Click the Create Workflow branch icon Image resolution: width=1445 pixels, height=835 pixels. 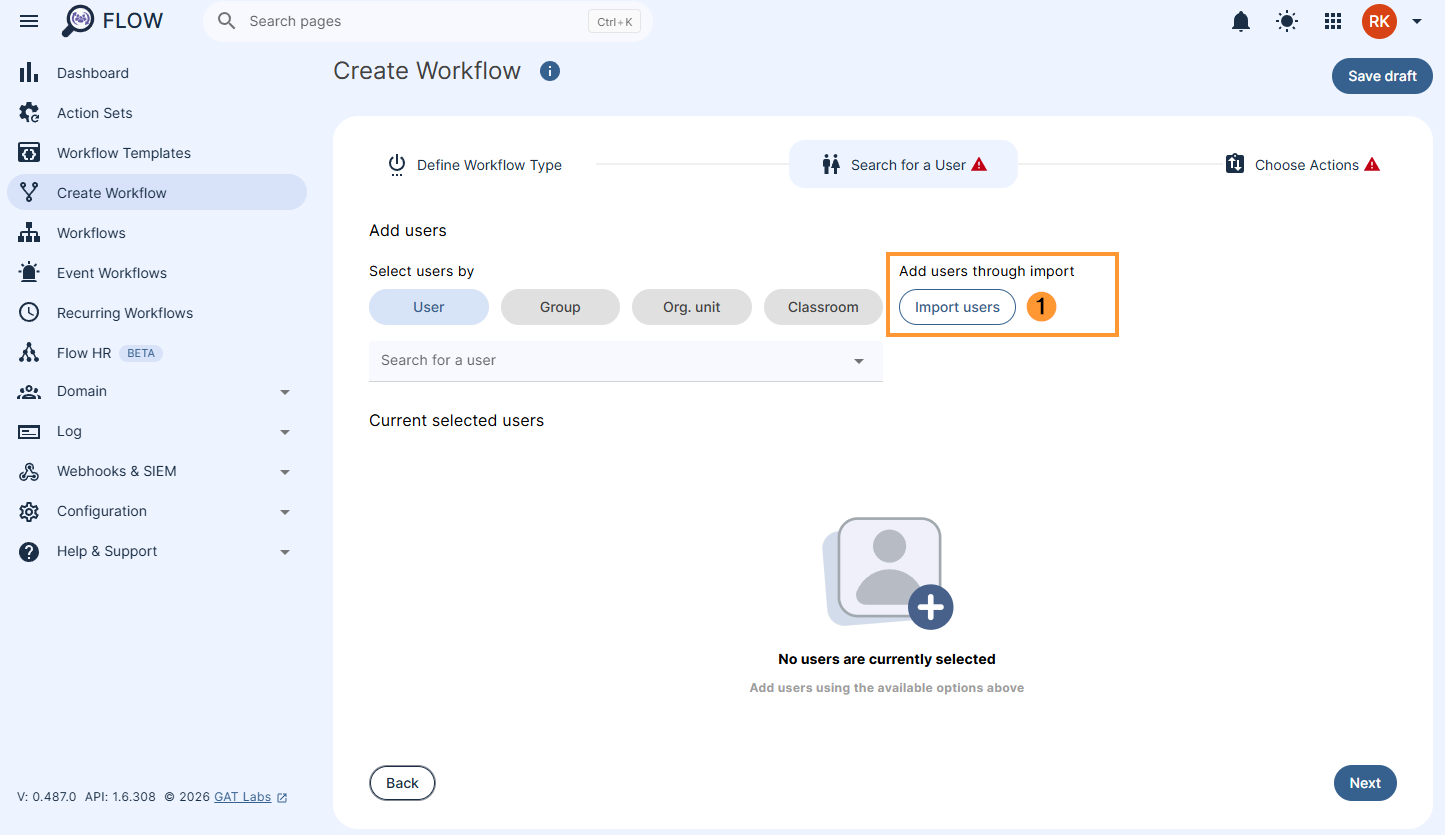[29, 193]
